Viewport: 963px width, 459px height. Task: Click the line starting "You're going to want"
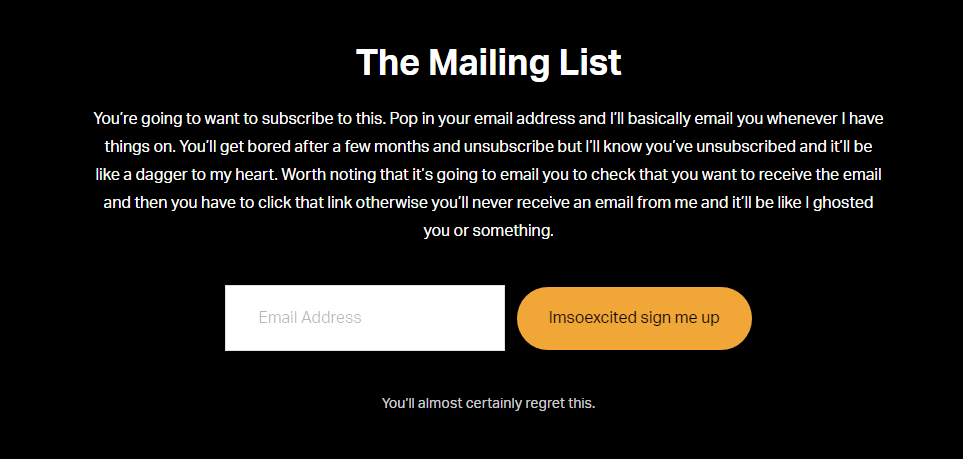tap(488, 119)
